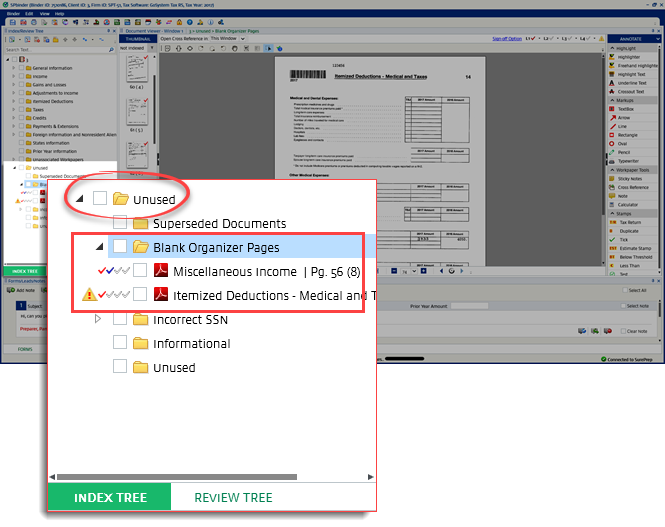Screen dimensions: 665x527
Task: Select the Crossout Text tool
Action: (x=631, y=91)
